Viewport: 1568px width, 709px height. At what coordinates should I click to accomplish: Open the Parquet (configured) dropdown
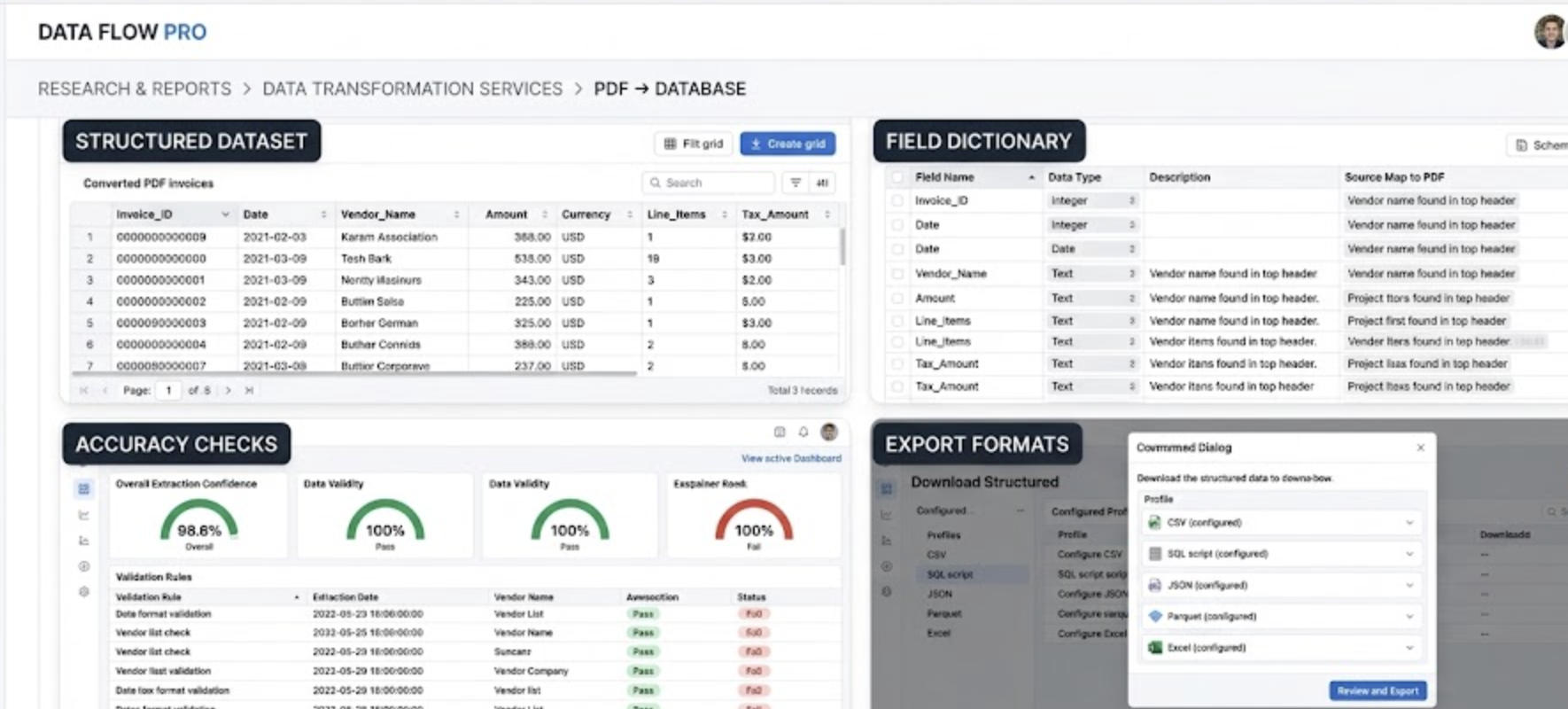[1283, 616]
